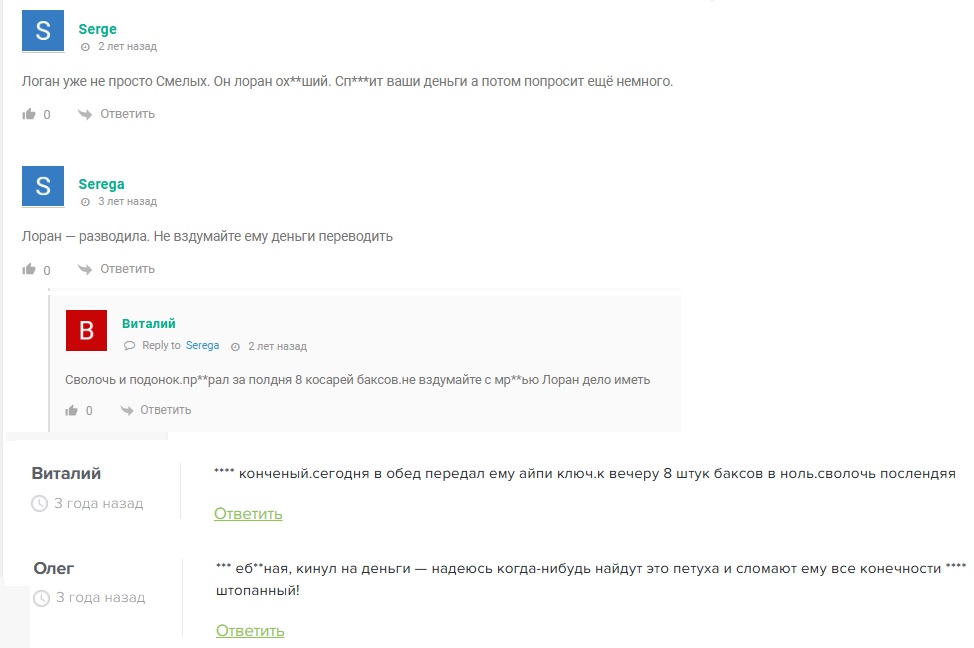Viewport: 974px width, 648px height.
Task: Click reply arrow icon under Serega's comment
Action: (84, 269)
